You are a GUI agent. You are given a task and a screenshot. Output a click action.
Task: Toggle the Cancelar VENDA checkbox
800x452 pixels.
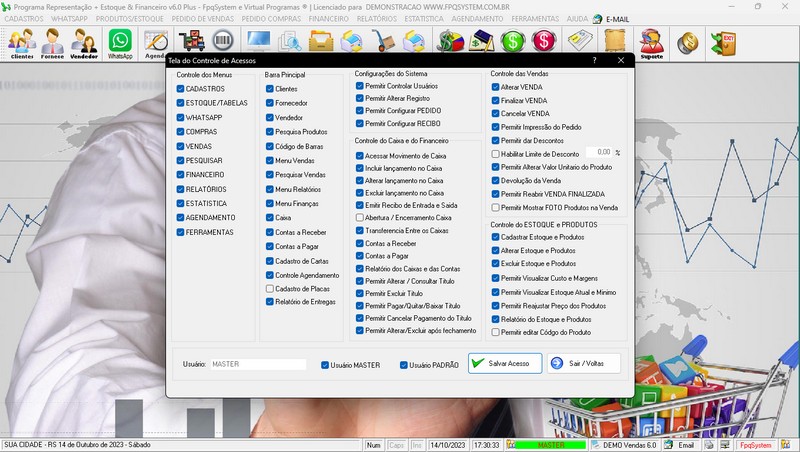click(x=495, y=114)
